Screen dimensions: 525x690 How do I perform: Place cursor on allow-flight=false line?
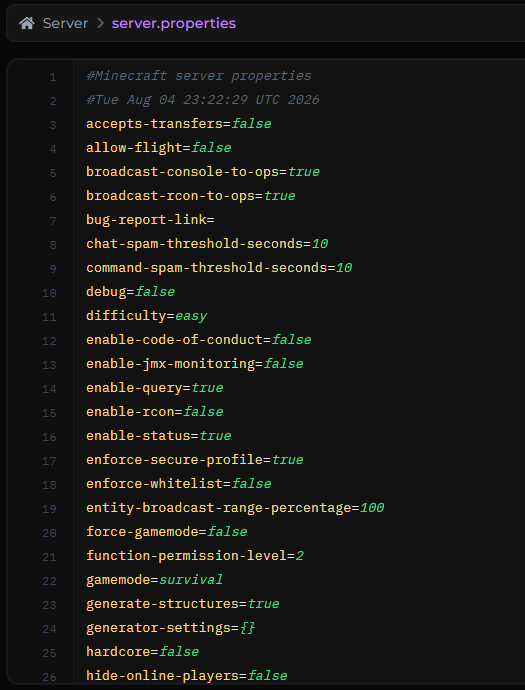click(158, 147)
